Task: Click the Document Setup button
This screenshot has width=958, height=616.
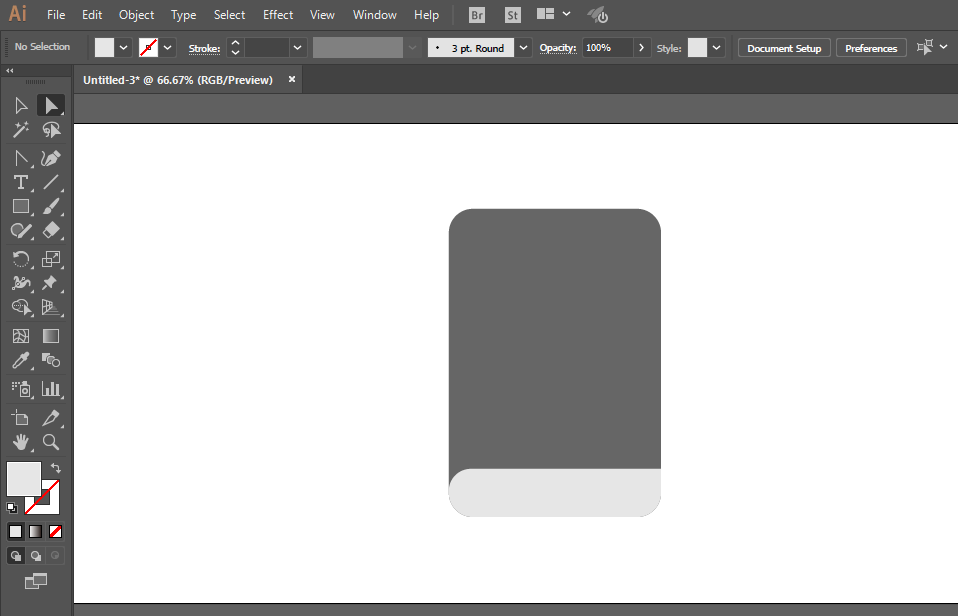Action: [x=784, y=48]
